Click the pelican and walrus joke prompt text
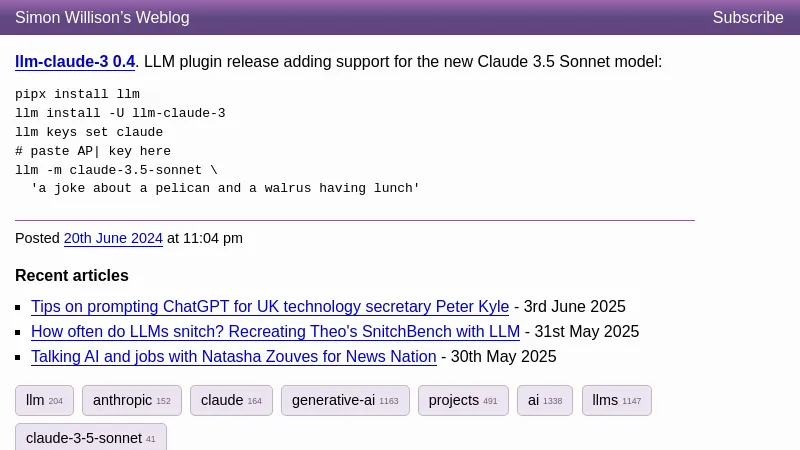This screenshot has height=450, width=800. [x=225, y=188]
